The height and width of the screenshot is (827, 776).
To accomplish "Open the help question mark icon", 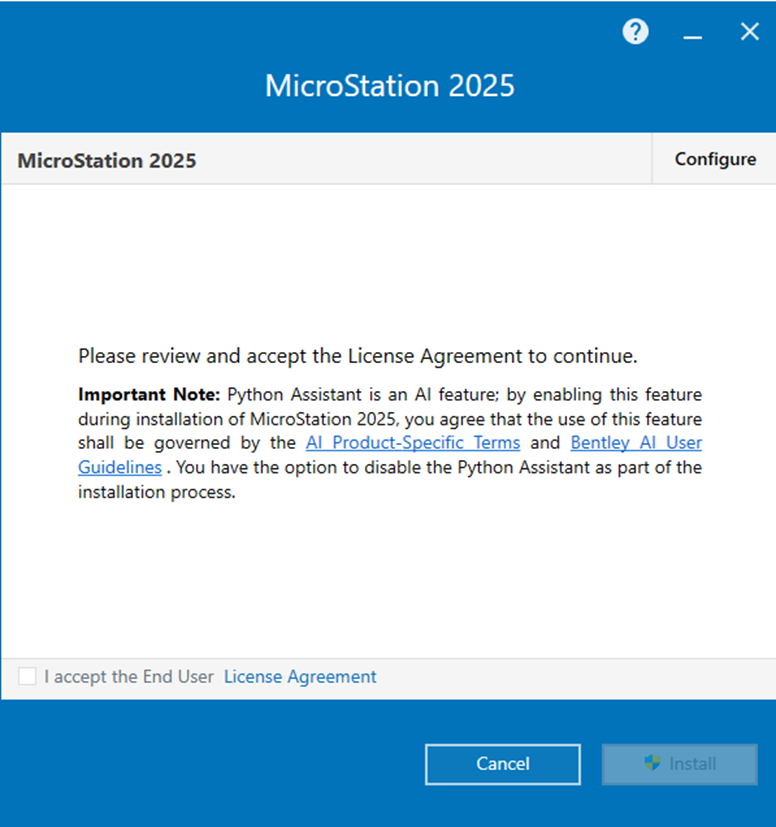I will click(635, 32).
